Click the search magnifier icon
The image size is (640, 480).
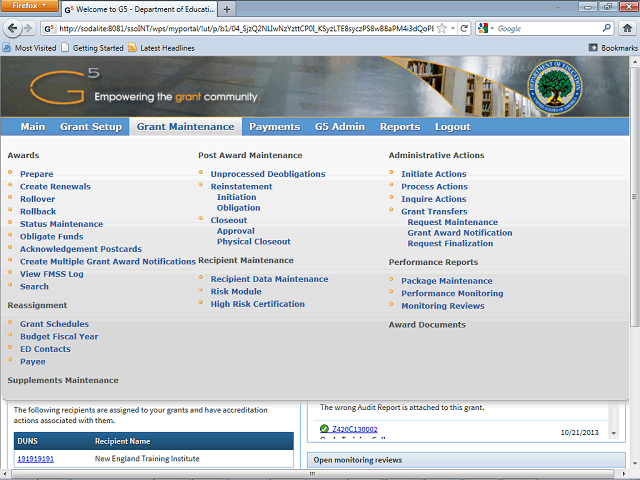click(x=607, y=28)
